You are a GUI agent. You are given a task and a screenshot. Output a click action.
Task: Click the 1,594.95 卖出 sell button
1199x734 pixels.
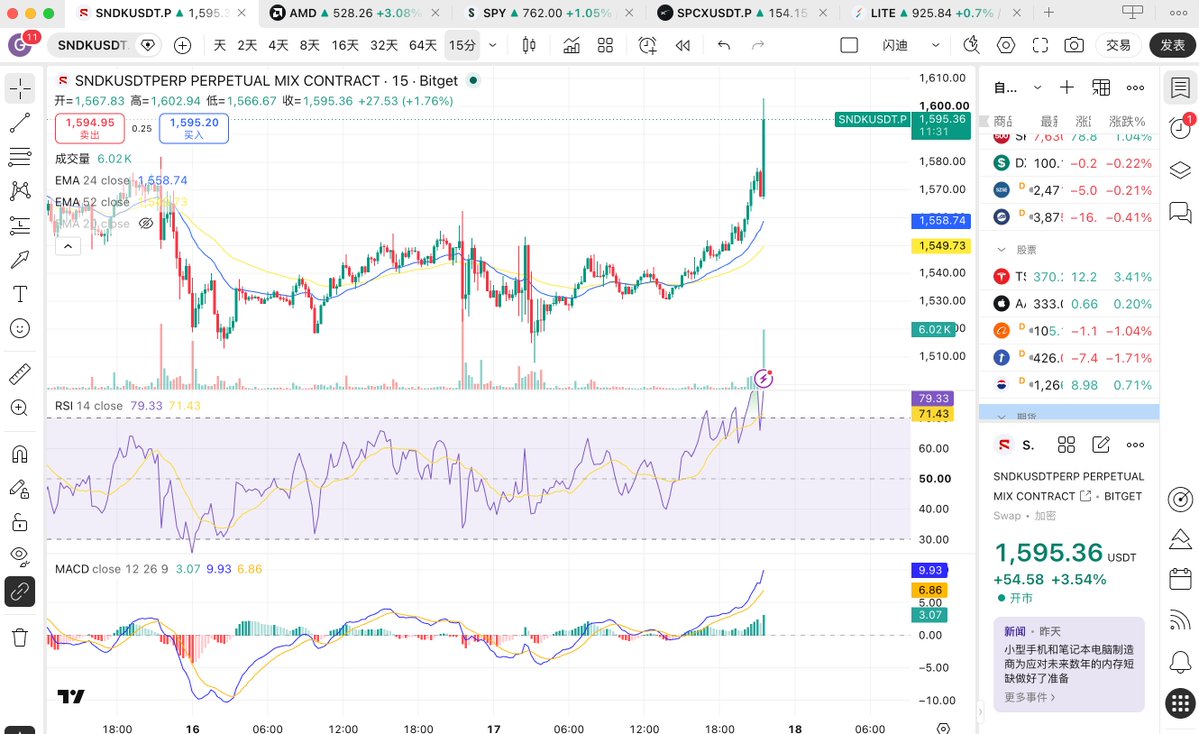(x=89, y=128)
